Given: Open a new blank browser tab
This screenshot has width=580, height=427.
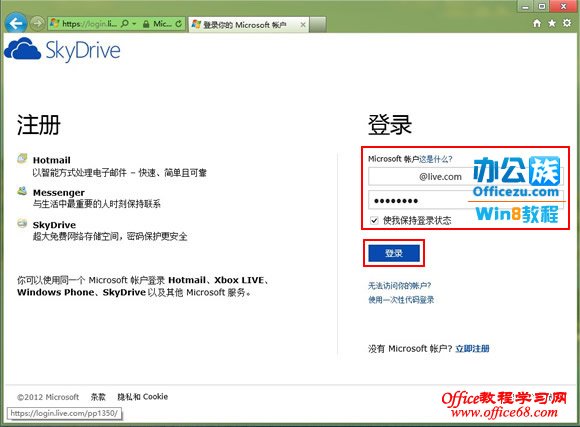Looking at the screenshot, I should 318,24.
